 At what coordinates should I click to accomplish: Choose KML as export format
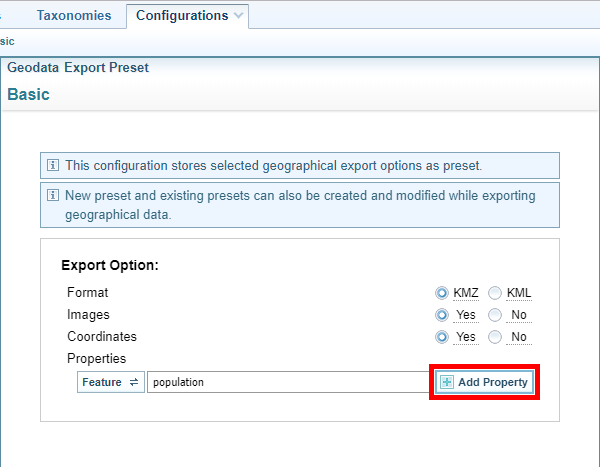tap(495, 293)
